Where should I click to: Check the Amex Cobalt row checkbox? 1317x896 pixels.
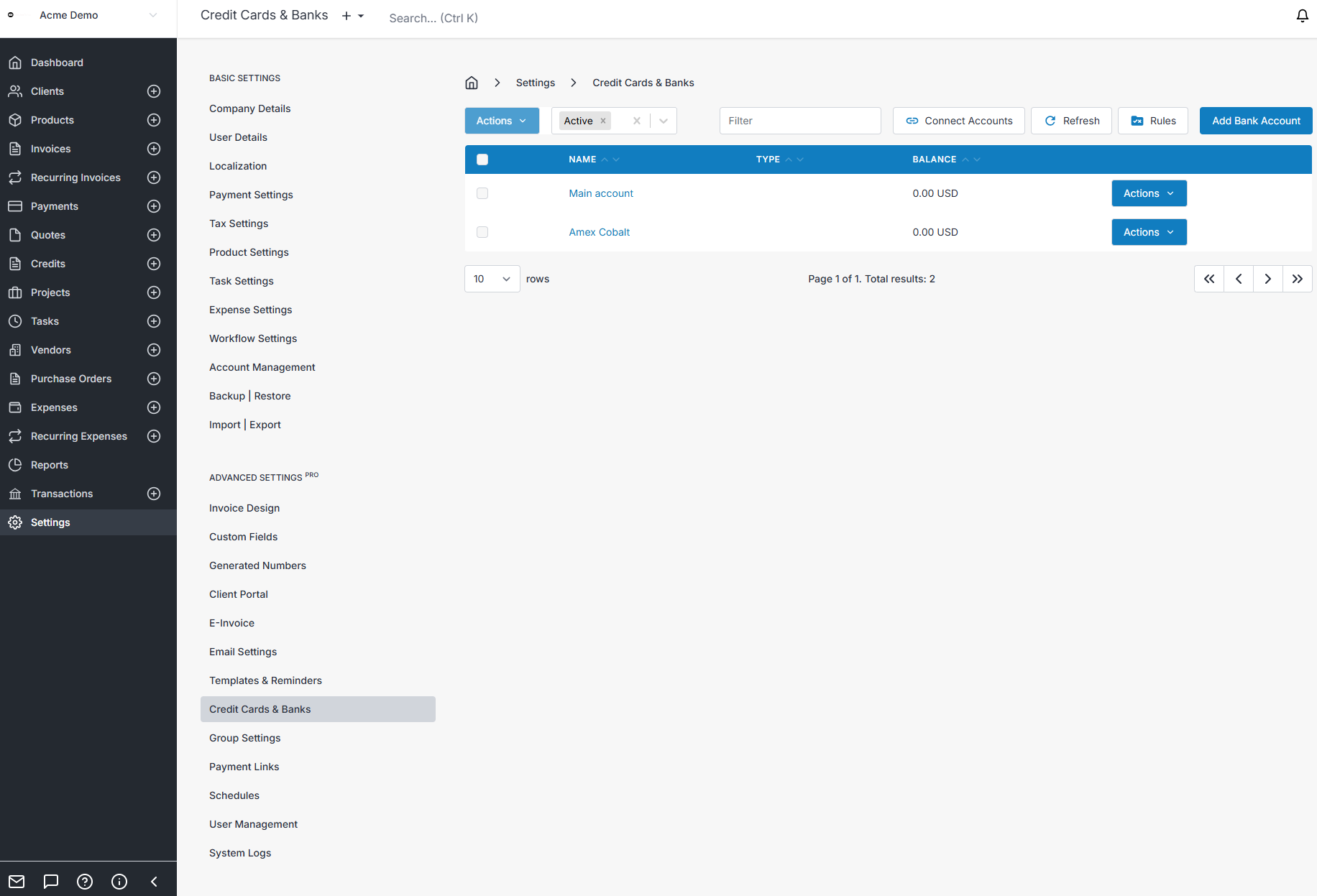pos(482,232)
